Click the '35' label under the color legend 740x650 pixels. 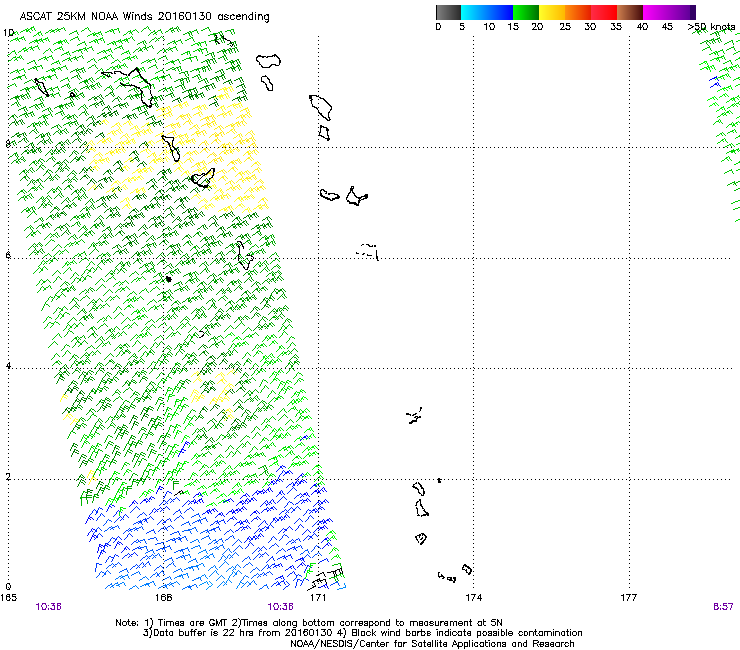pyautogui.click(x=616, y=27)
